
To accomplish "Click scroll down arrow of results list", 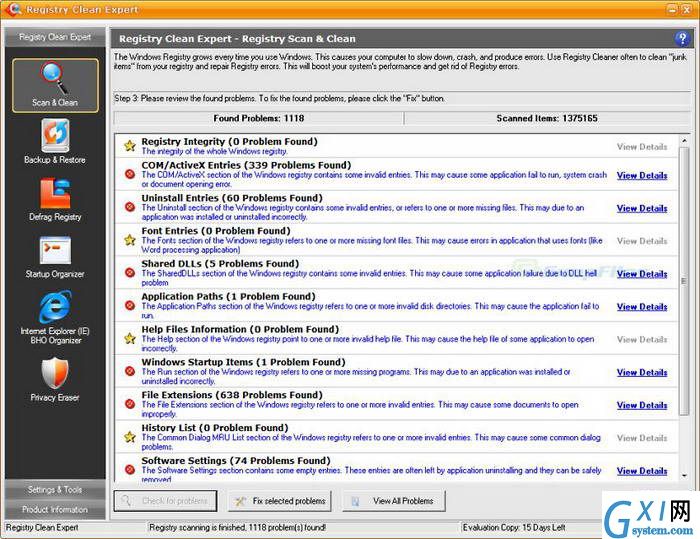I will click(x=684, y=476).
